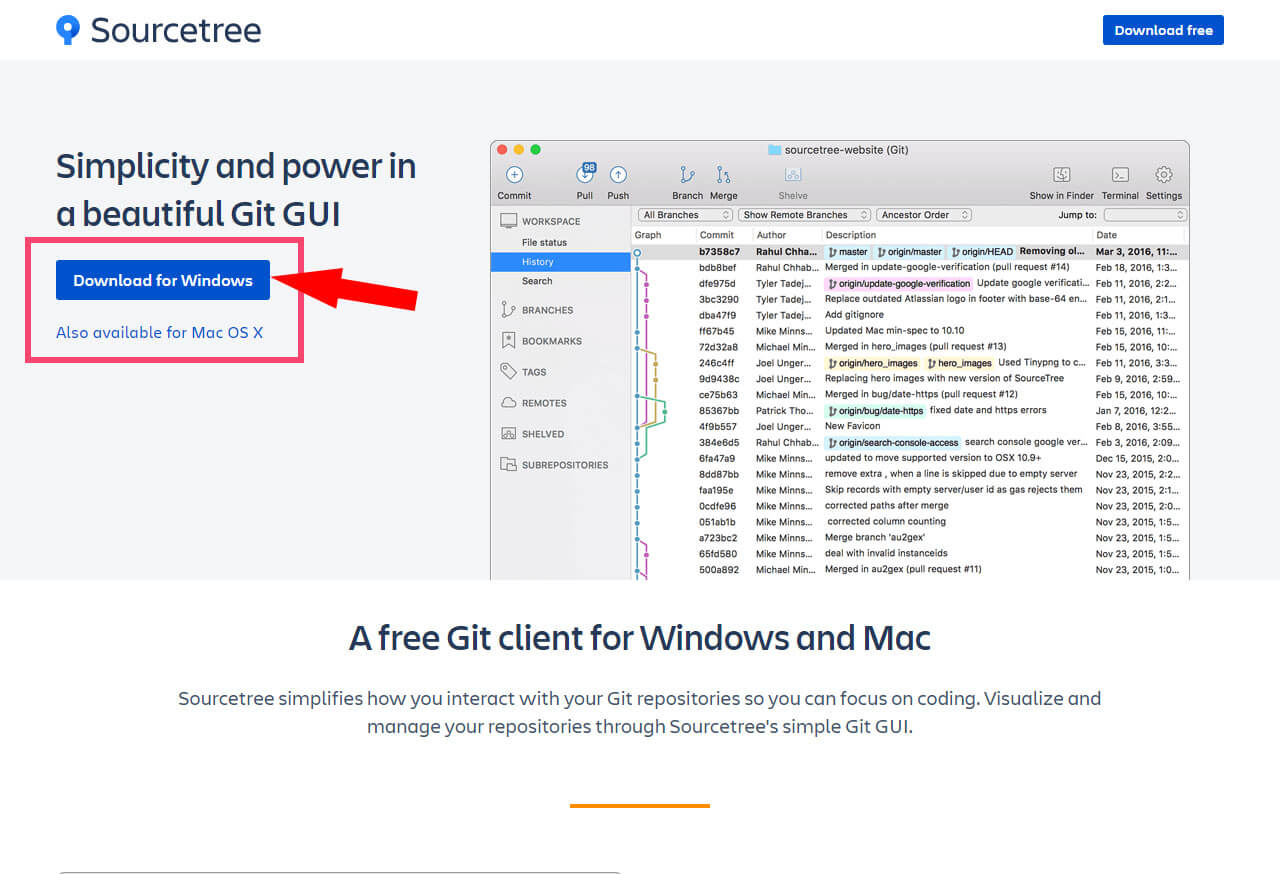Open the Terminal toolbar icon

[x=1120, y=175]
